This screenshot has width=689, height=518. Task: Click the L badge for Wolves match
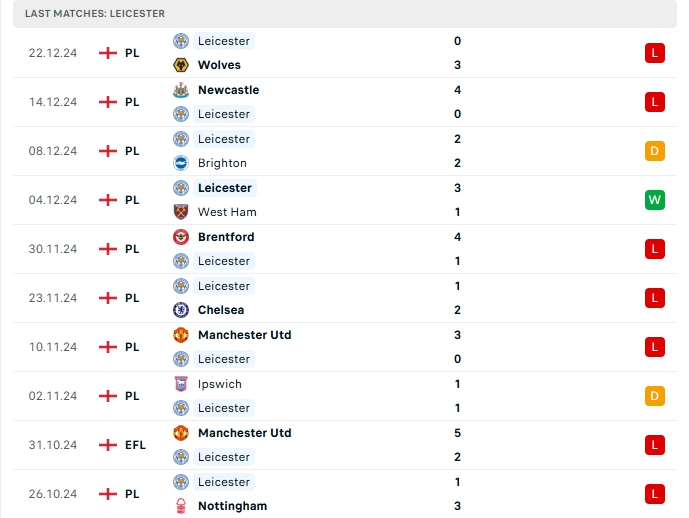click(655, 53)
